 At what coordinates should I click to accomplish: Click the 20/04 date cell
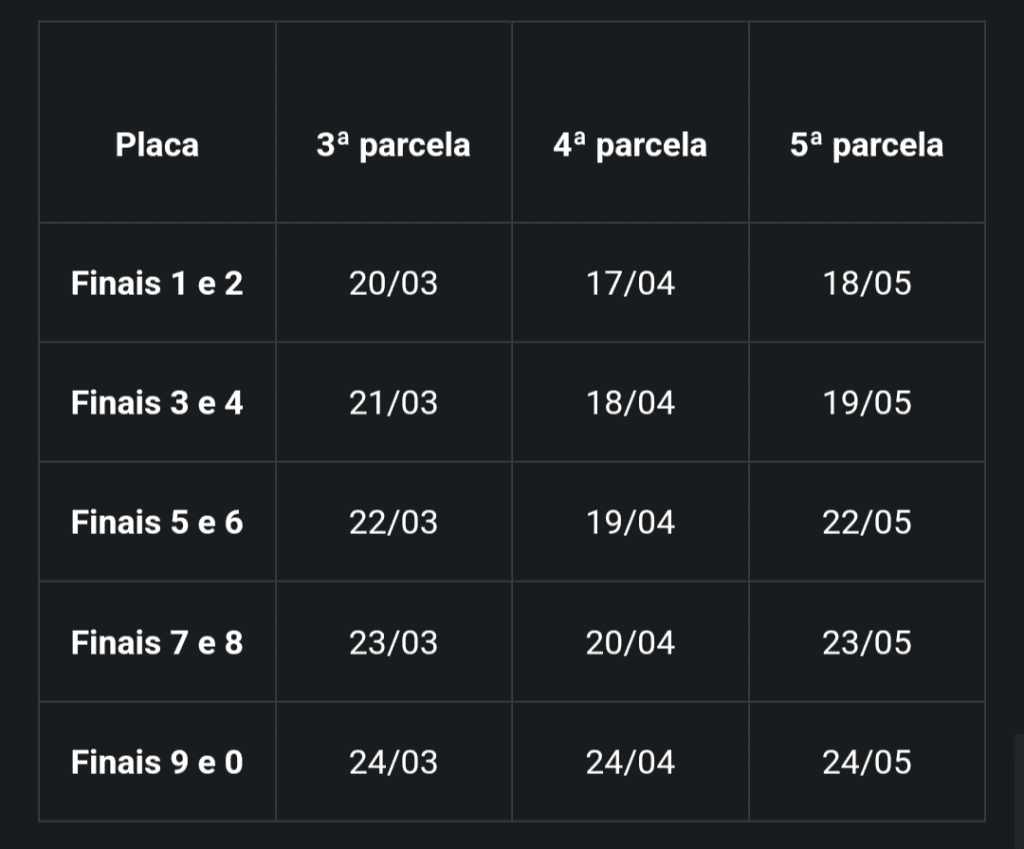click(x=630, y=643)
